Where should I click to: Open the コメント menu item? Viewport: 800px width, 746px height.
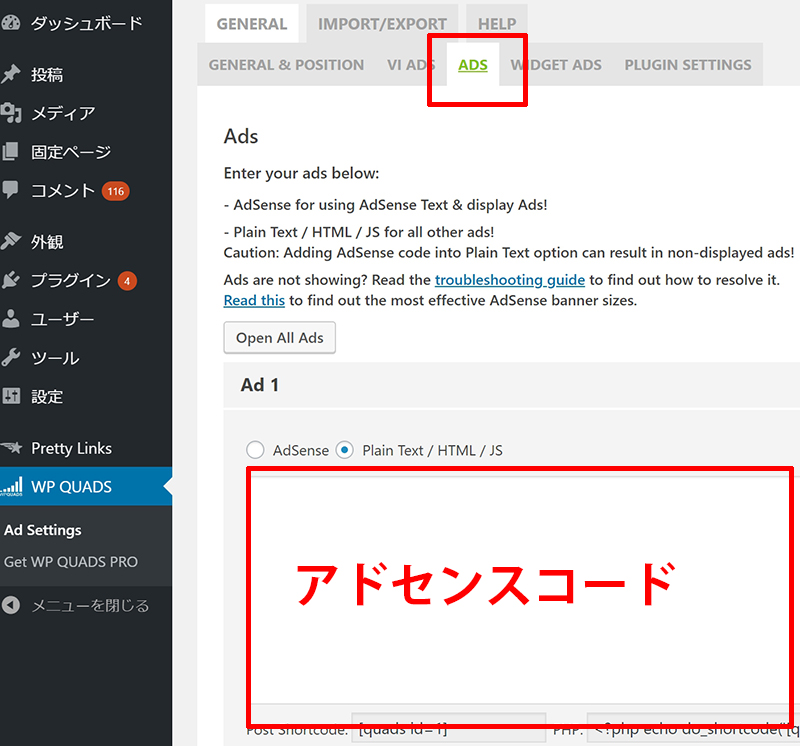(x=86, y=190)
